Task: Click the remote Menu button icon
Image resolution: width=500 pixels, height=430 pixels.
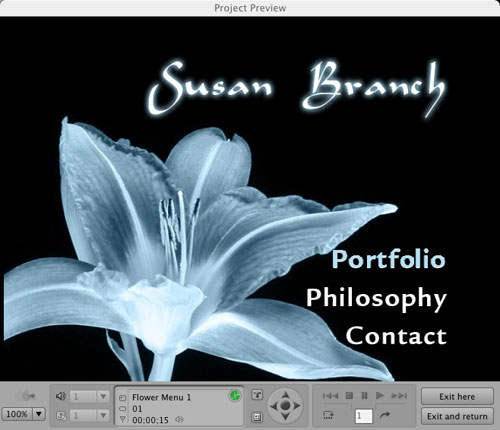Action: pos(257,416)
